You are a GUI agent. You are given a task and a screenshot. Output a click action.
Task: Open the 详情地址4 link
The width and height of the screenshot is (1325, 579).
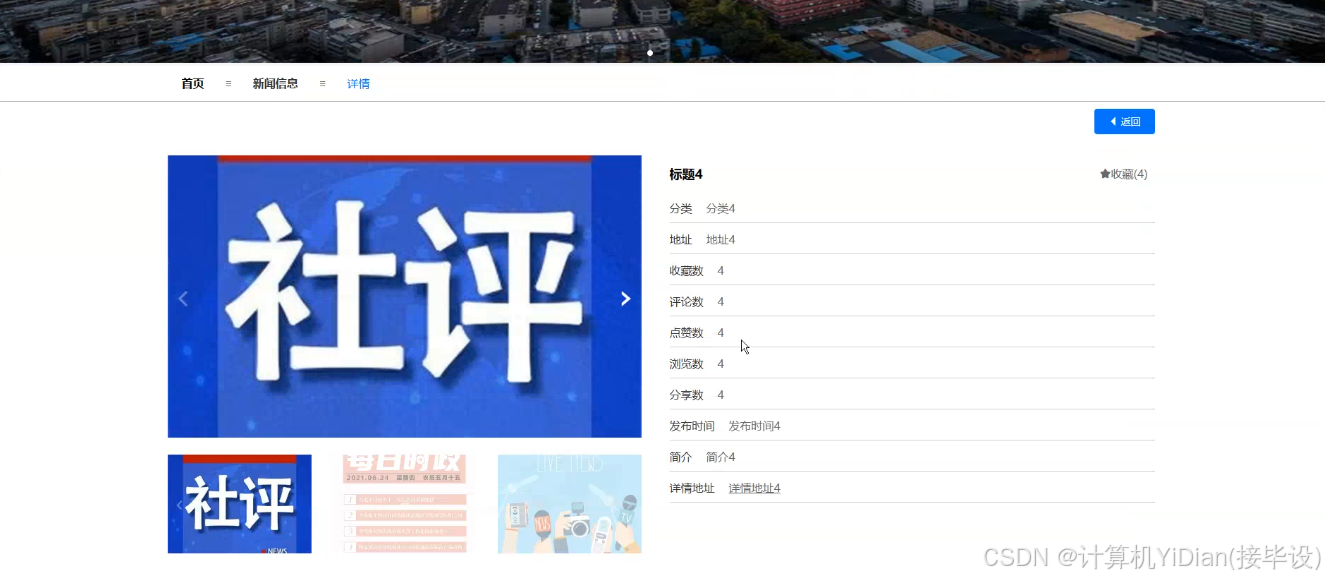point(754,487)
